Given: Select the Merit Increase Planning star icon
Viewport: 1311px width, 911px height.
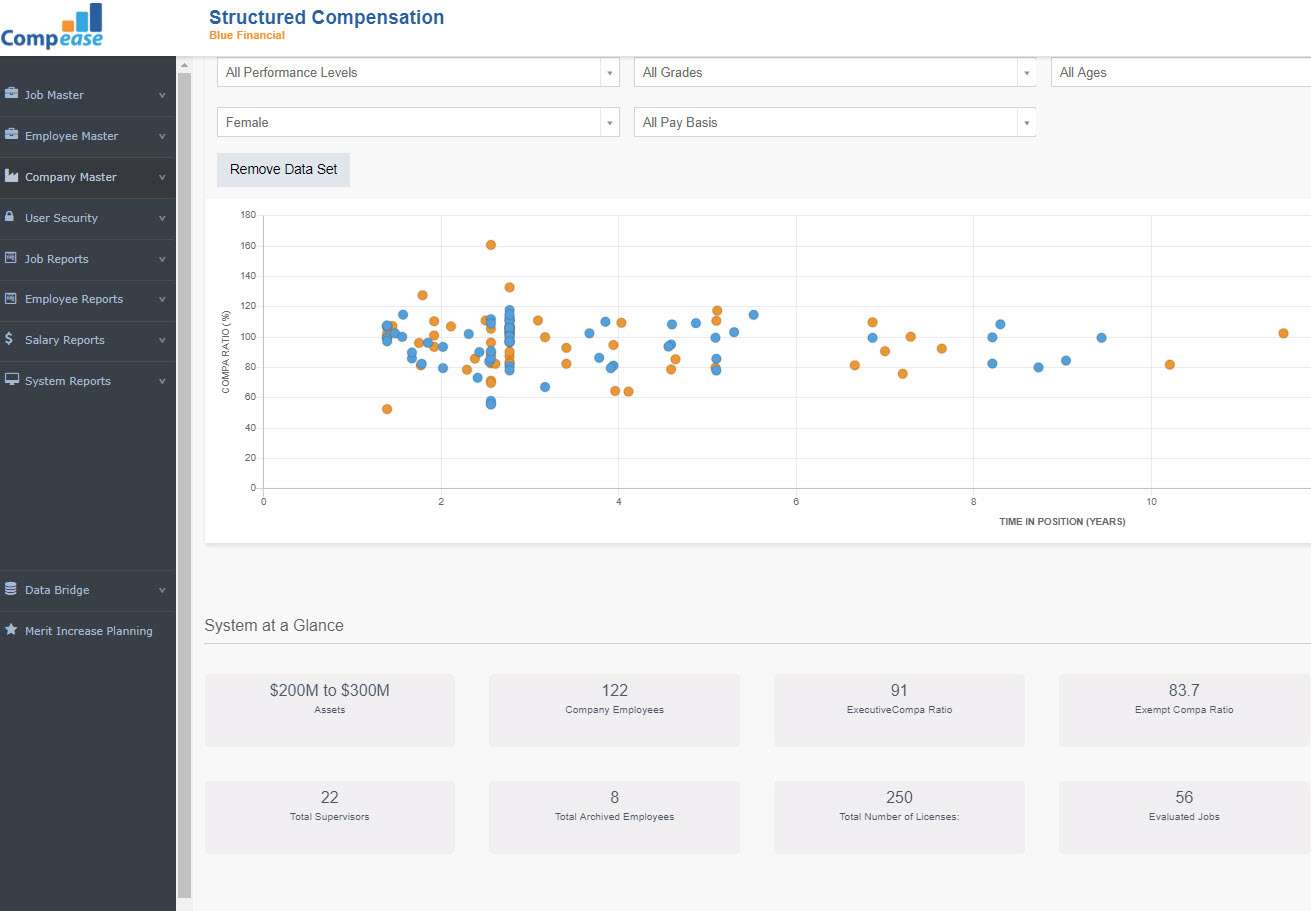Looking at the screenshot, I should pos(14,631).
